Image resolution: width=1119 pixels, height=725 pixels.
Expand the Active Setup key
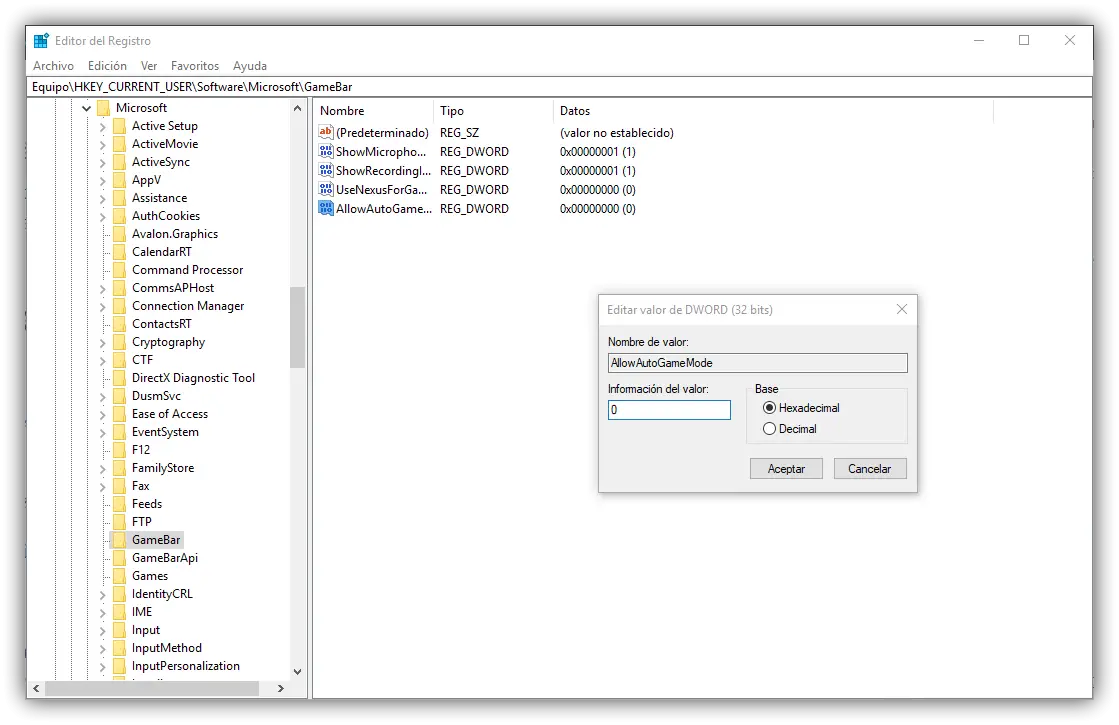pyautogui.click(x=102, y=126)
